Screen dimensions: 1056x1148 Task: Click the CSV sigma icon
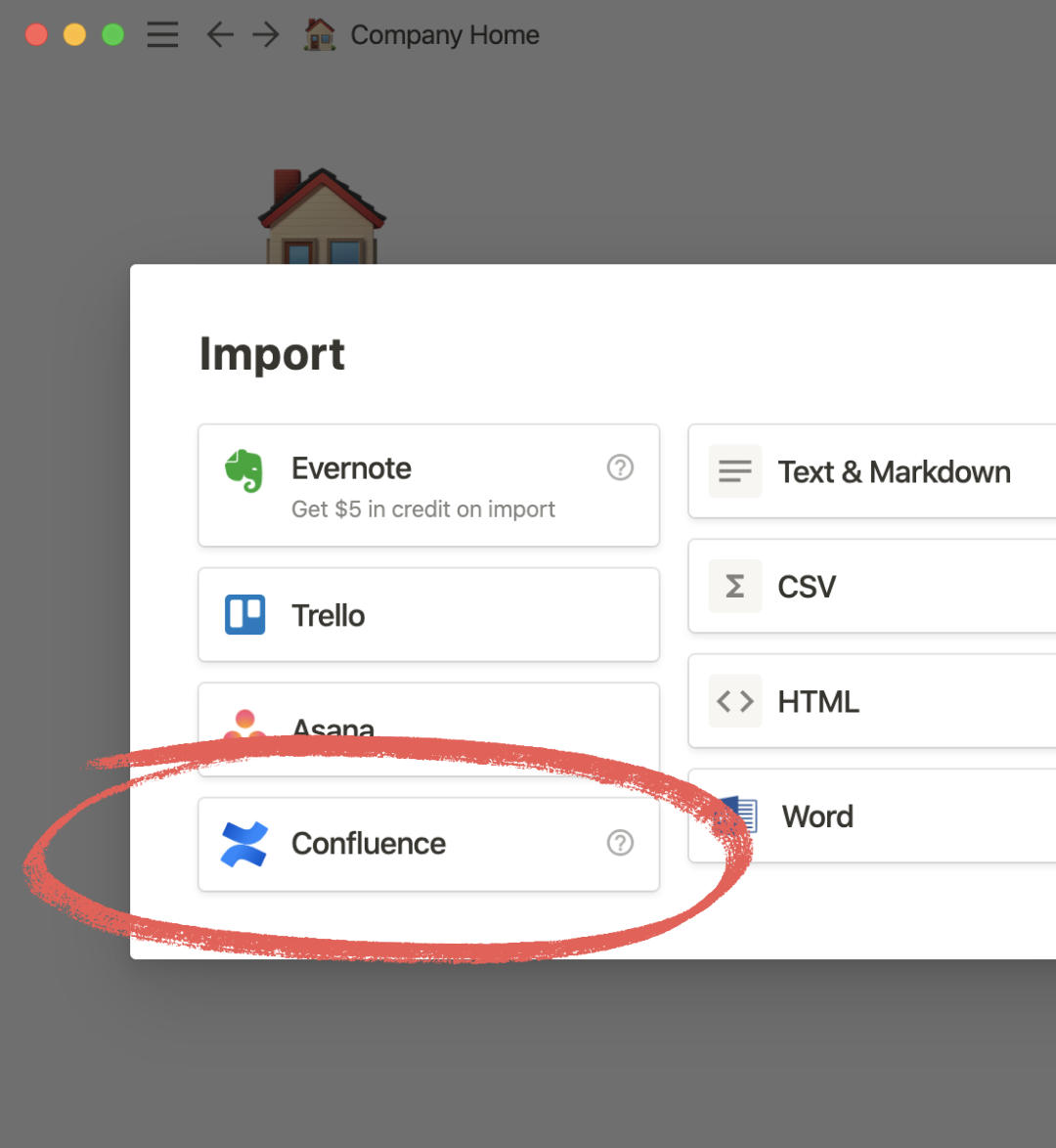[735, 587]
